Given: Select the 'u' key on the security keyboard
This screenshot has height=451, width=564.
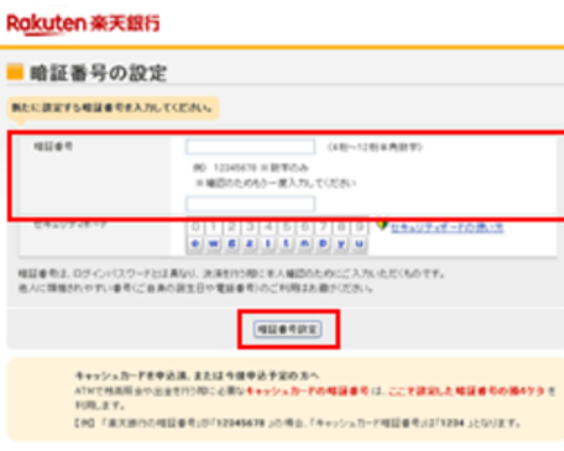Looking at the screenshot, I should click(359, 244).
